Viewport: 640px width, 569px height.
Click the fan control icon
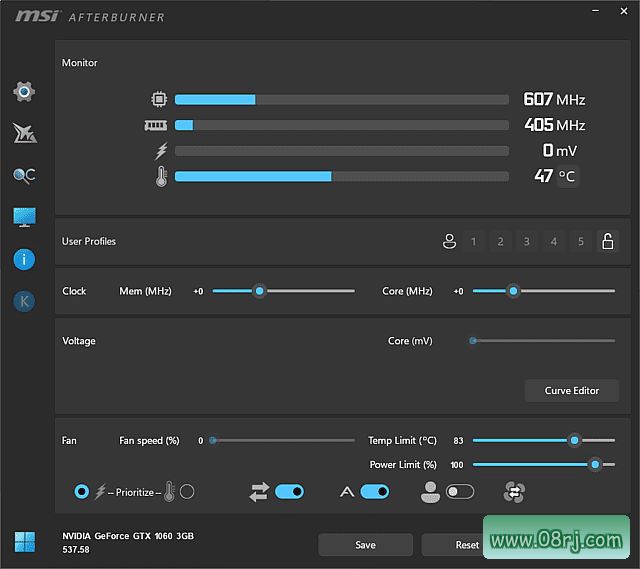[x=514, y=492]
